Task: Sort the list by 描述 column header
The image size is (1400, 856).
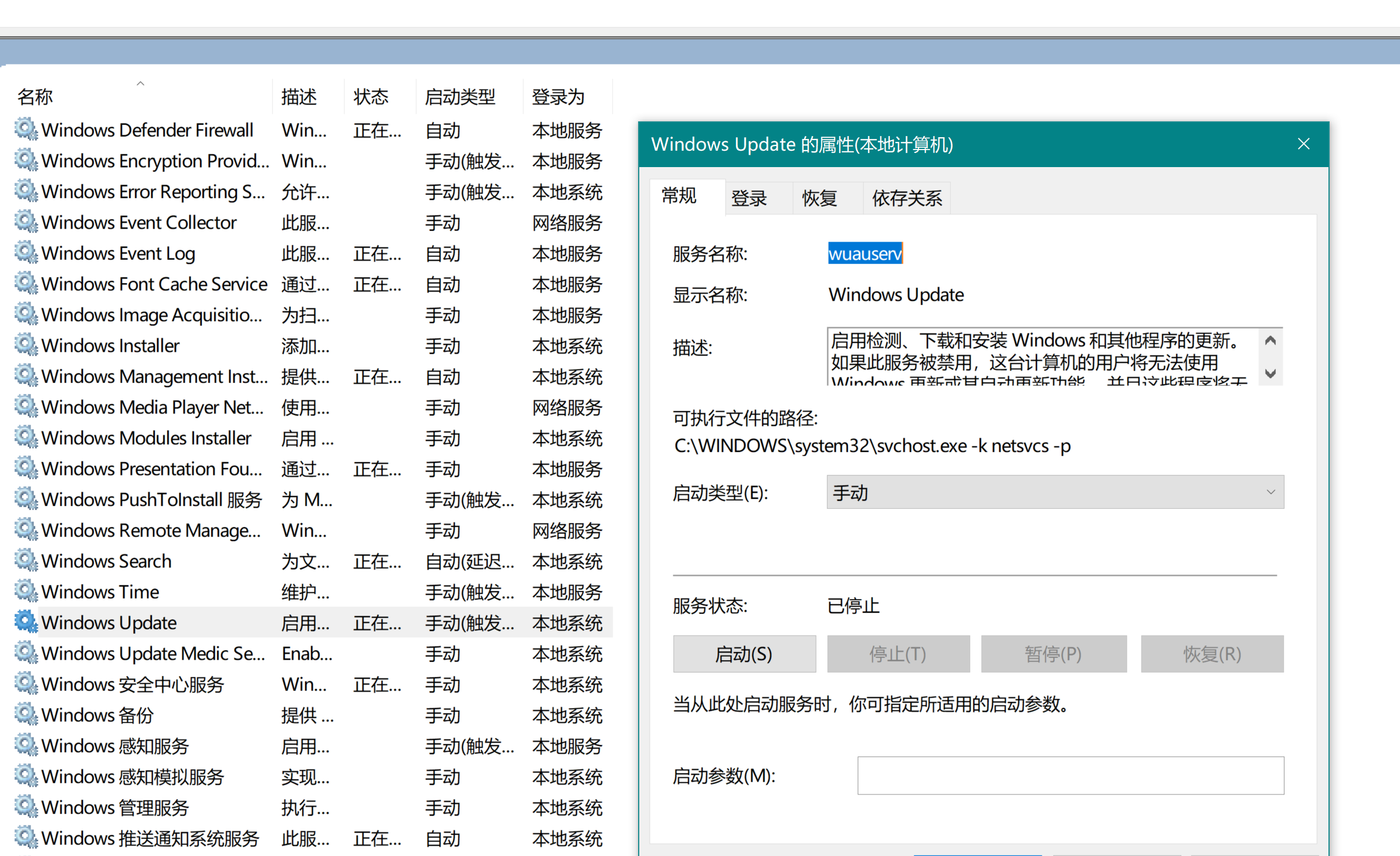Action: tap(309, 96)
